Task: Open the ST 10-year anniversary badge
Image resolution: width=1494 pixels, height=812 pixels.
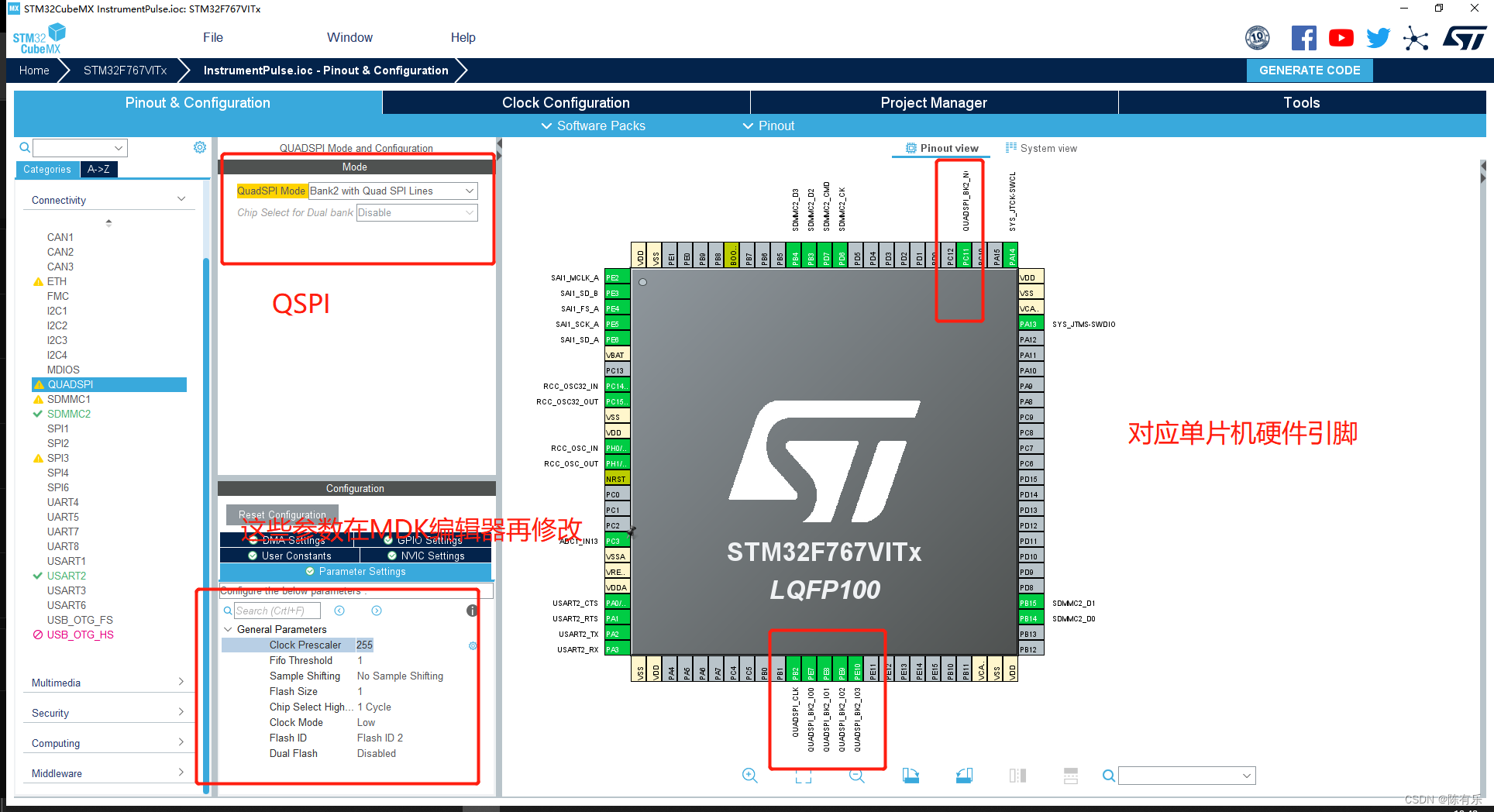Action: tap(1258, 37)
